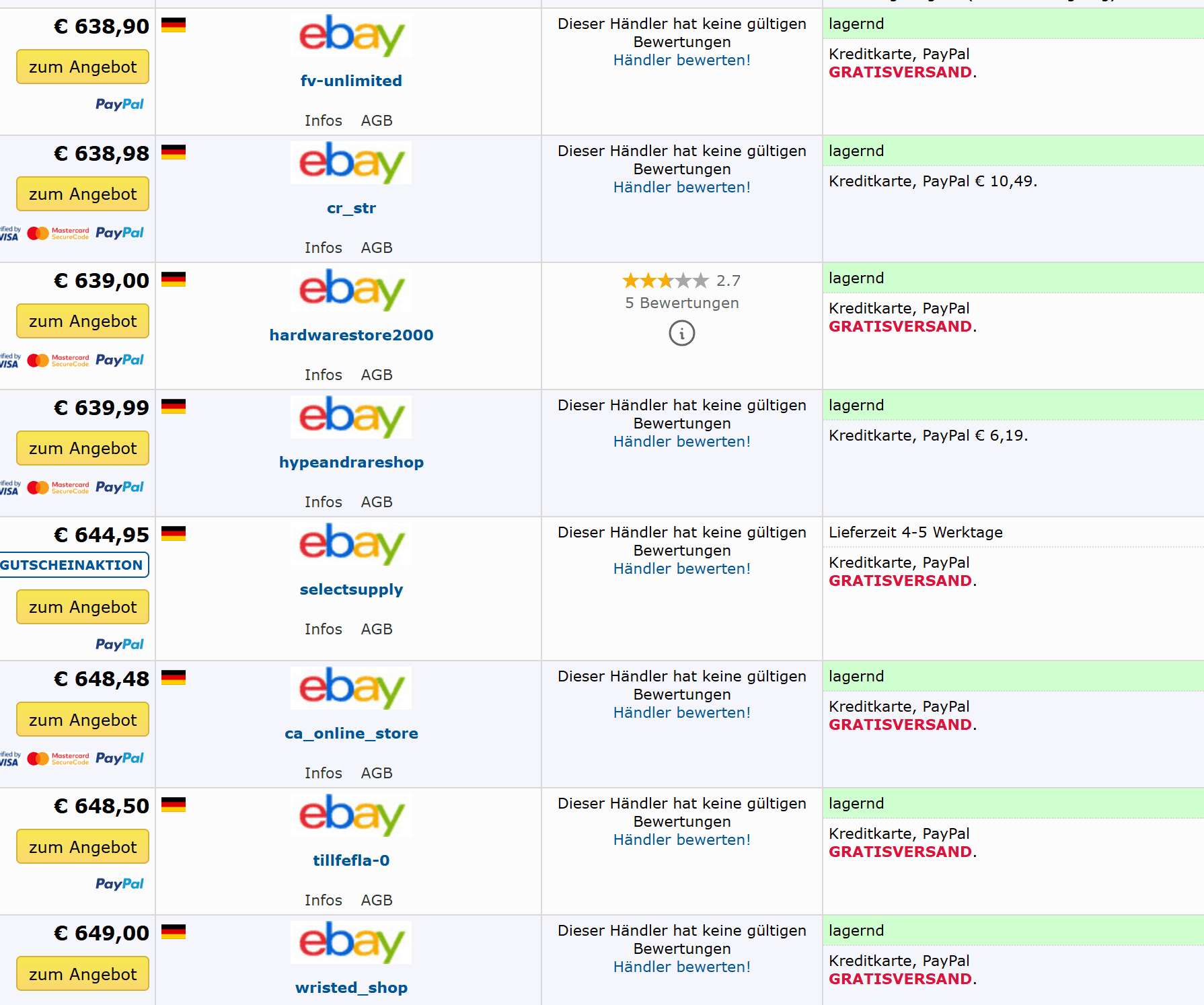Click the GUTSCHEINAKTION badge
The height and width of the screenshot is (1005, 1204).
point(72,565)
